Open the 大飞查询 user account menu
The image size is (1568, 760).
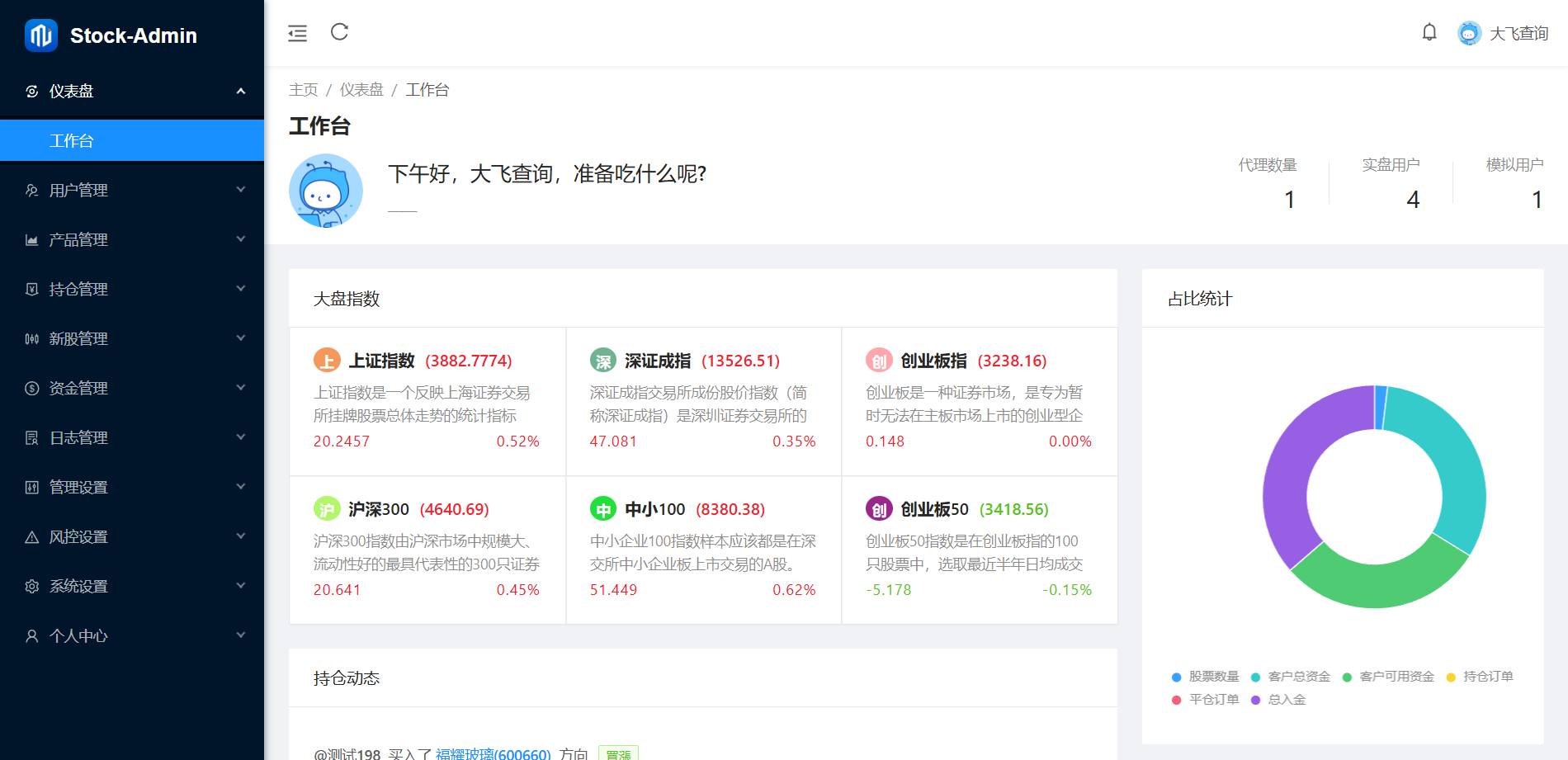[x=1503, y=33]
